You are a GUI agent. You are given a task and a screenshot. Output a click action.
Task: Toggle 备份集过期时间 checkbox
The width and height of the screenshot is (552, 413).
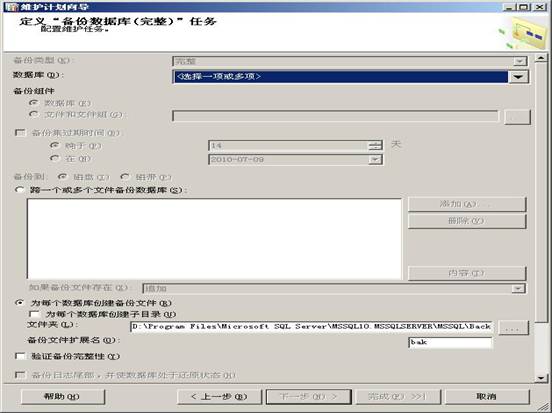click(x=20, y=133)
